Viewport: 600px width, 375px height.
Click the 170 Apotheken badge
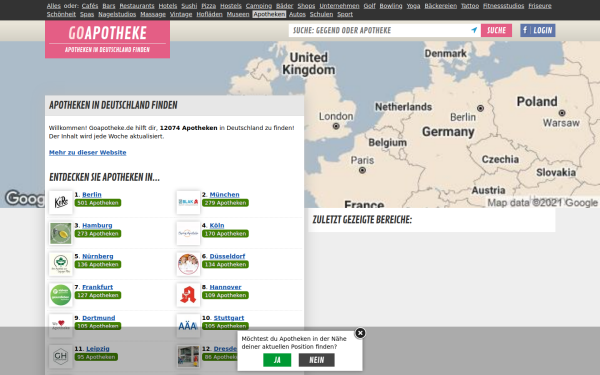225,233
